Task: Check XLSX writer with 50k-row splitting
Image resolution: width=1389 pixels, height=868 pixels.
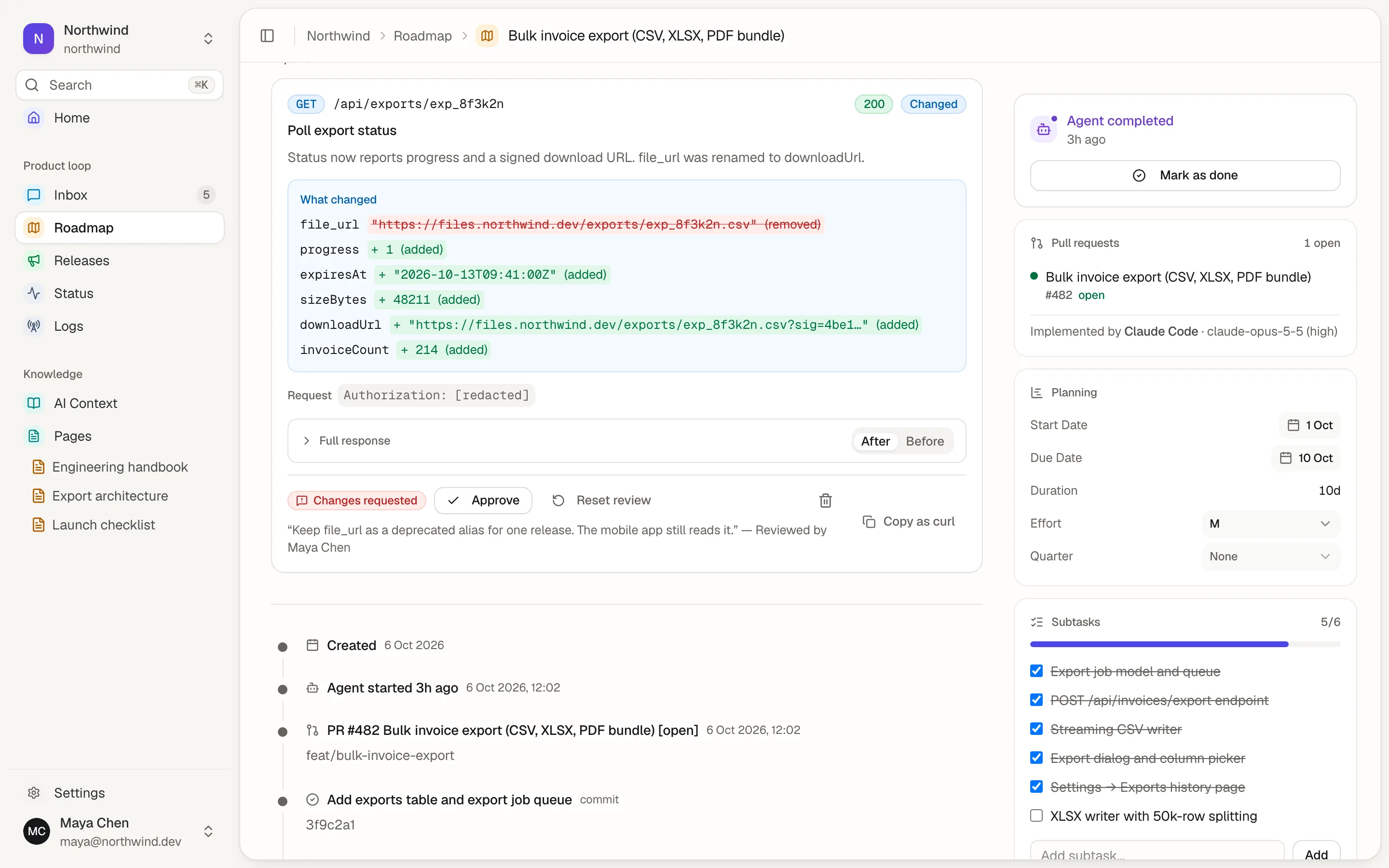Action: click(x=1036, y=816)
